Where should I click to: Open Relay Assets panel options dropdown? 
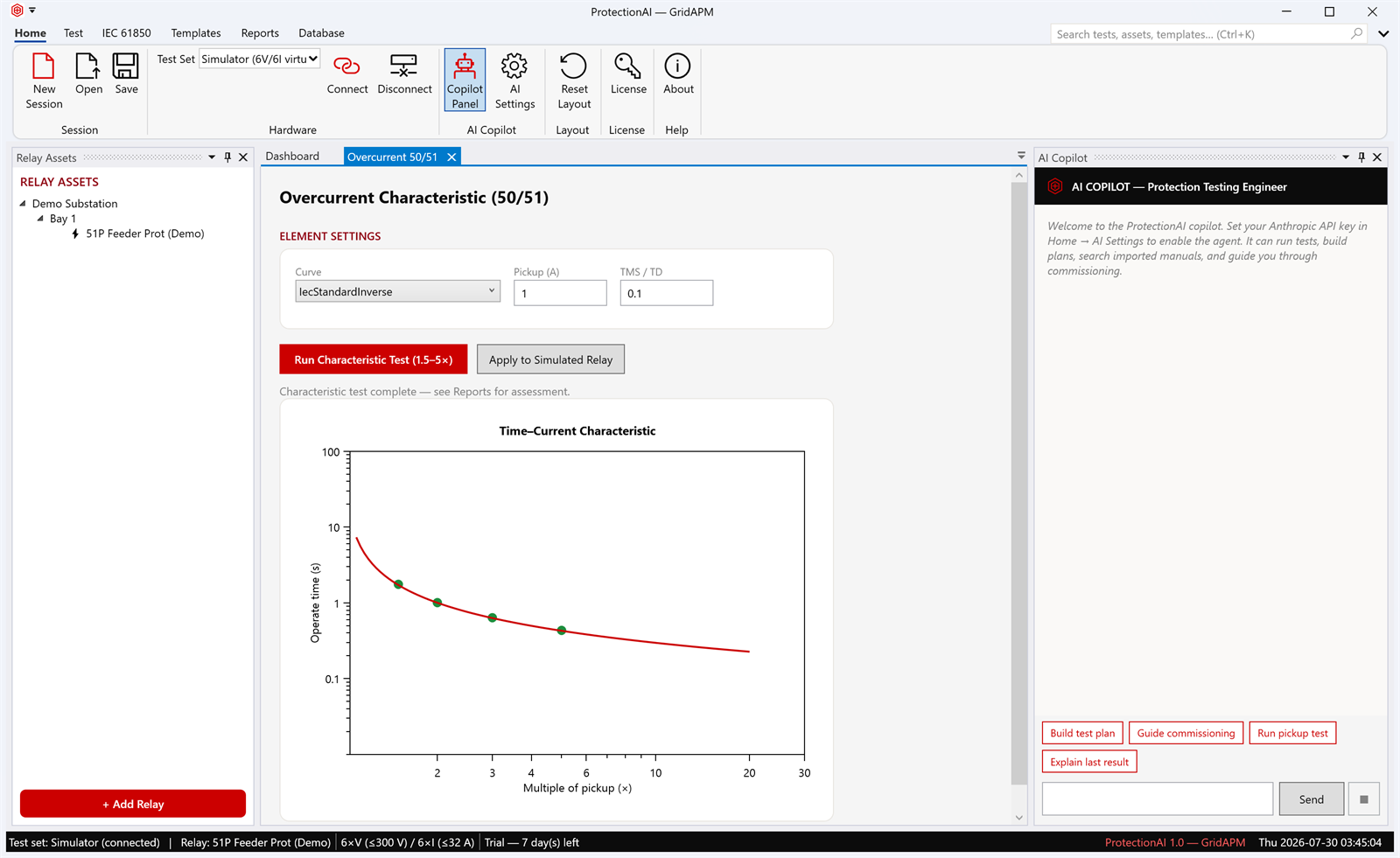[x=212, y=157]
